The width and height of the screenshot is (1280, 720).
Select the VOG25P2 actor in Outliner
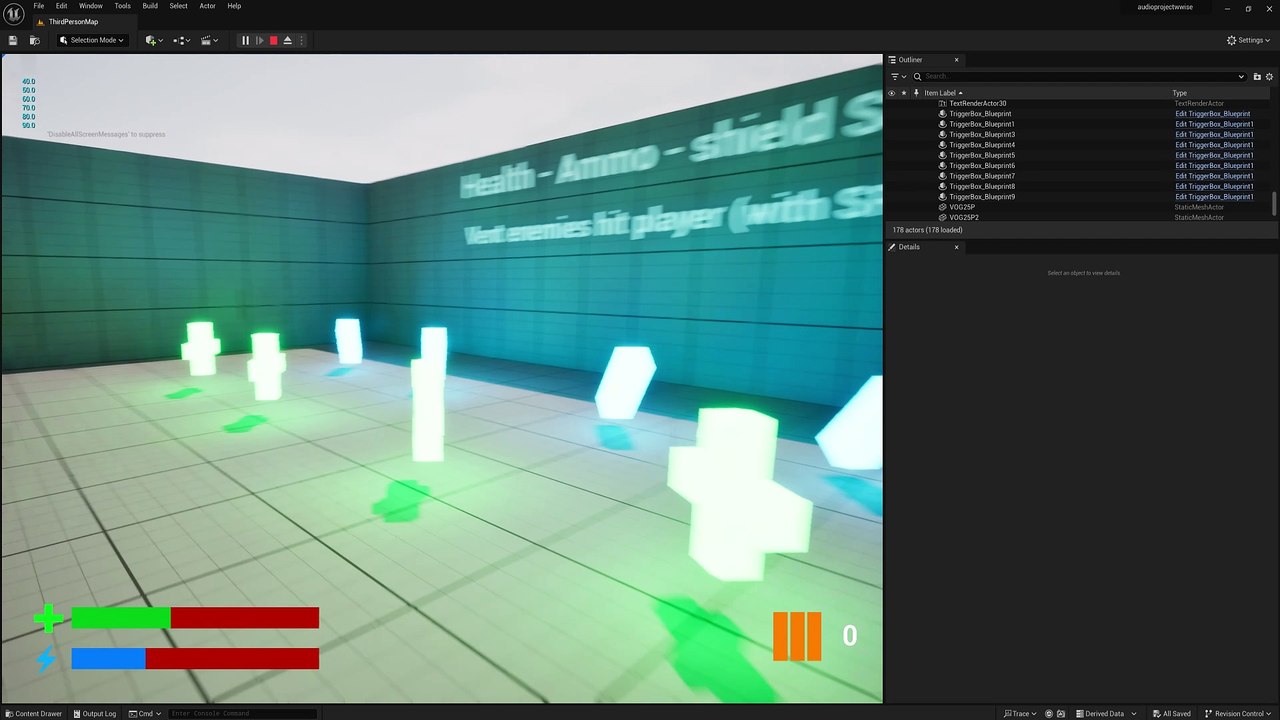(x=964, y=217)
